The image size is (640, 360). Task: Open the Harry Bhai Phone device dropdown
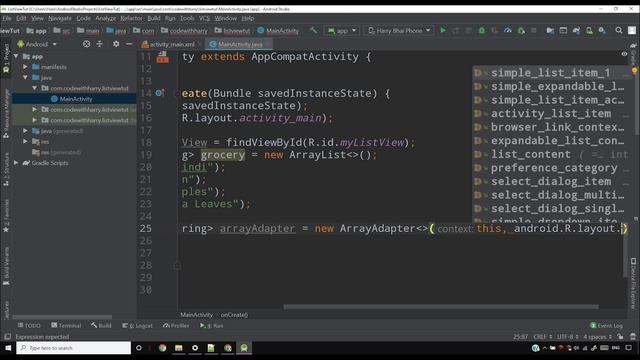(399, 30)
